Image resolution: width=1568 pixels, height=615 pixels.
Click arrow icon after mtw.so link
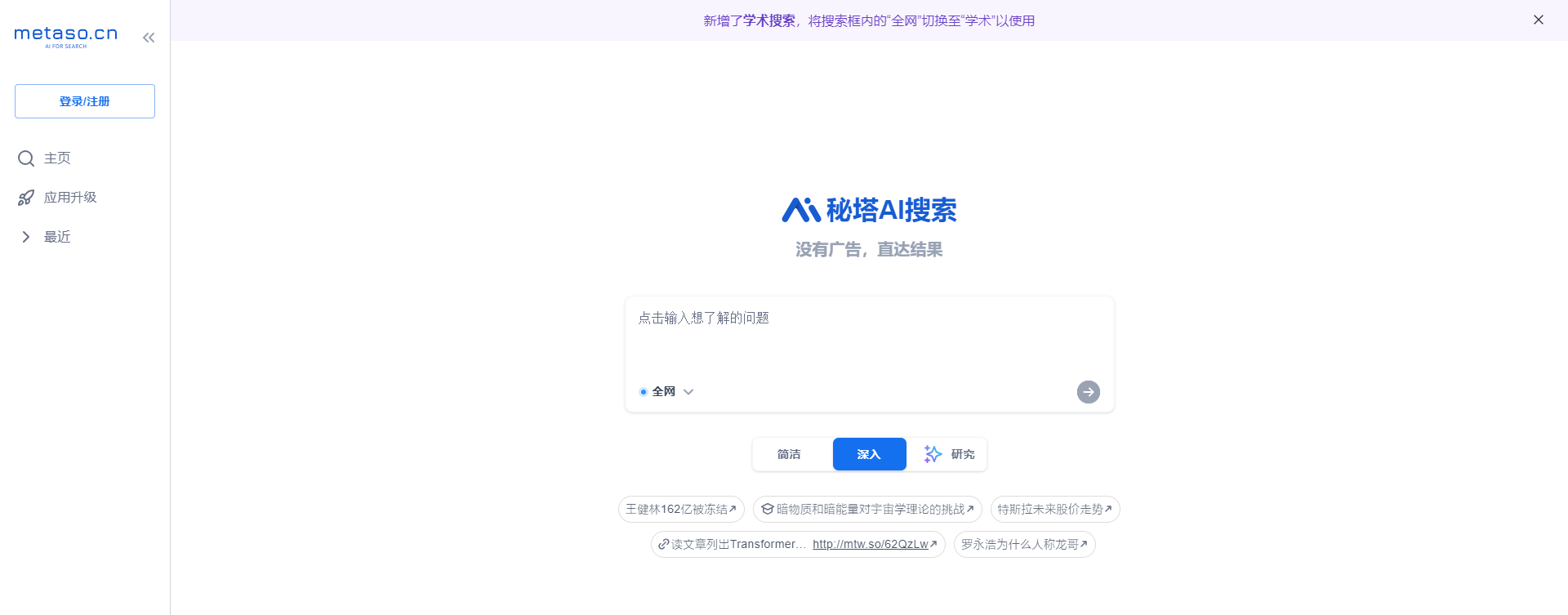tap(933, 544)
